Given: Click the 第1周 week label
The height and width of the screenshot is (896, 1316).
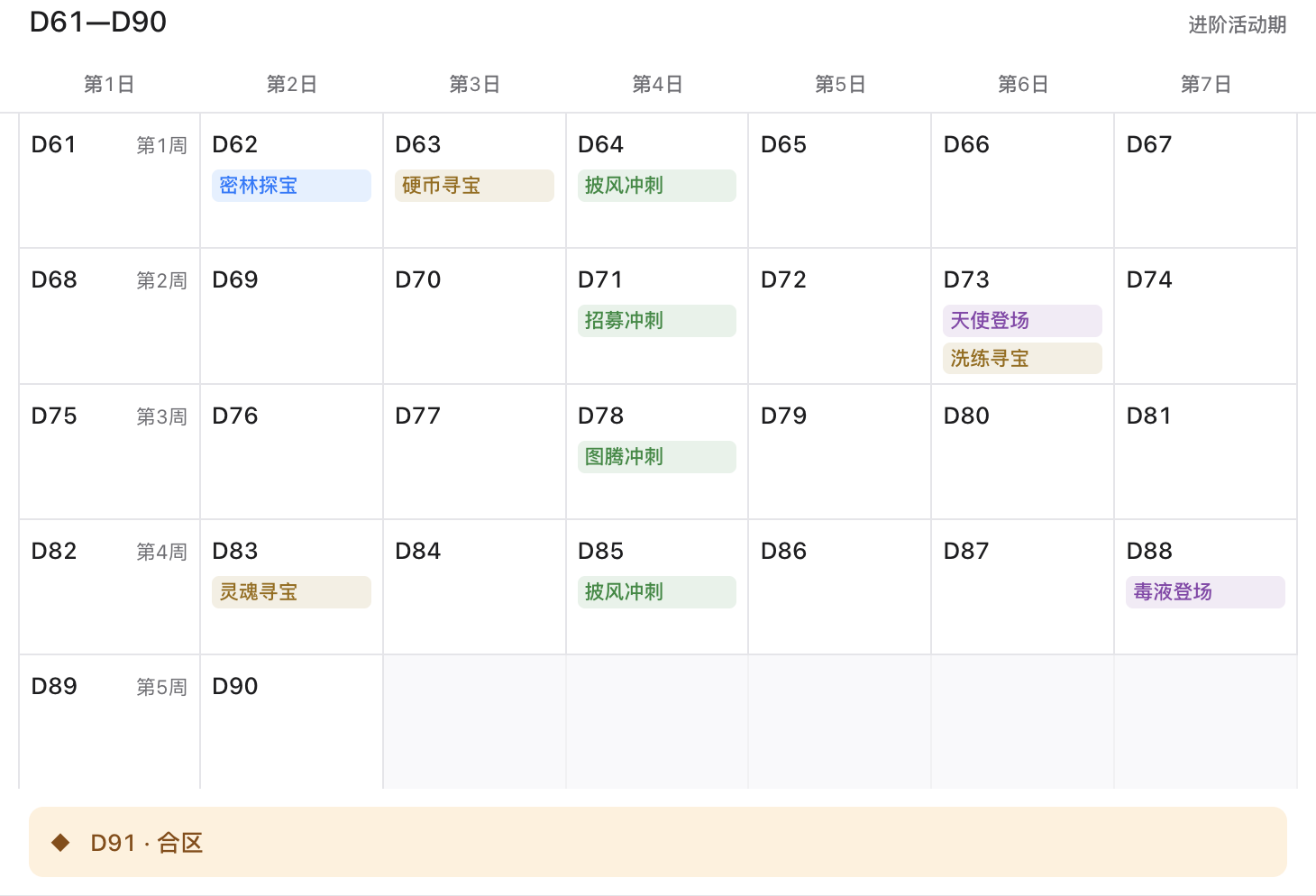Looking at the screenshot, I should 161,146.
